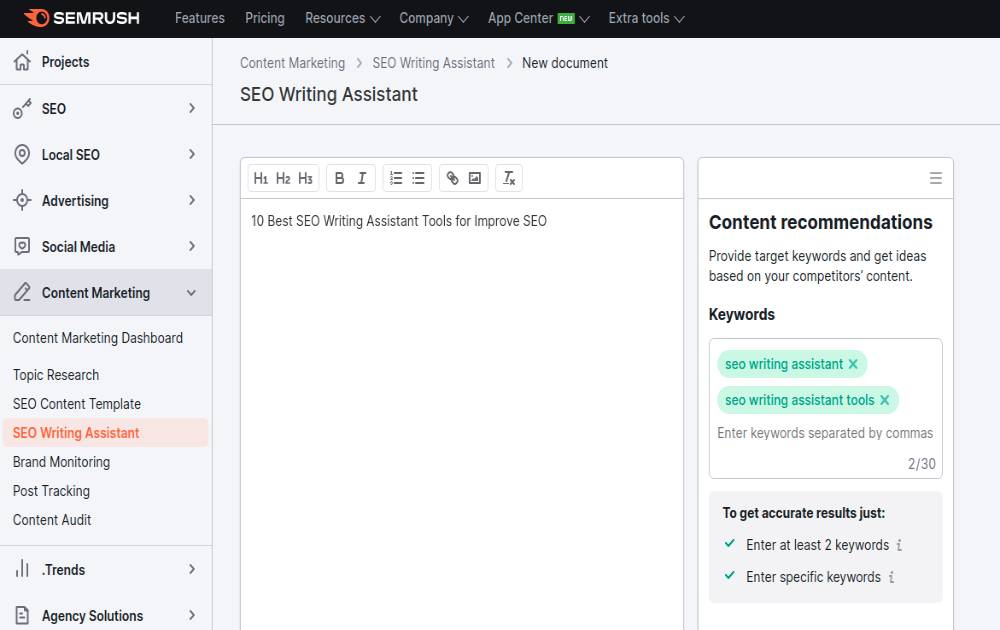The height and width of the screenshot is (630, 1000).
Task: Toggle bold formatting
Action: (x=339, y=179)
